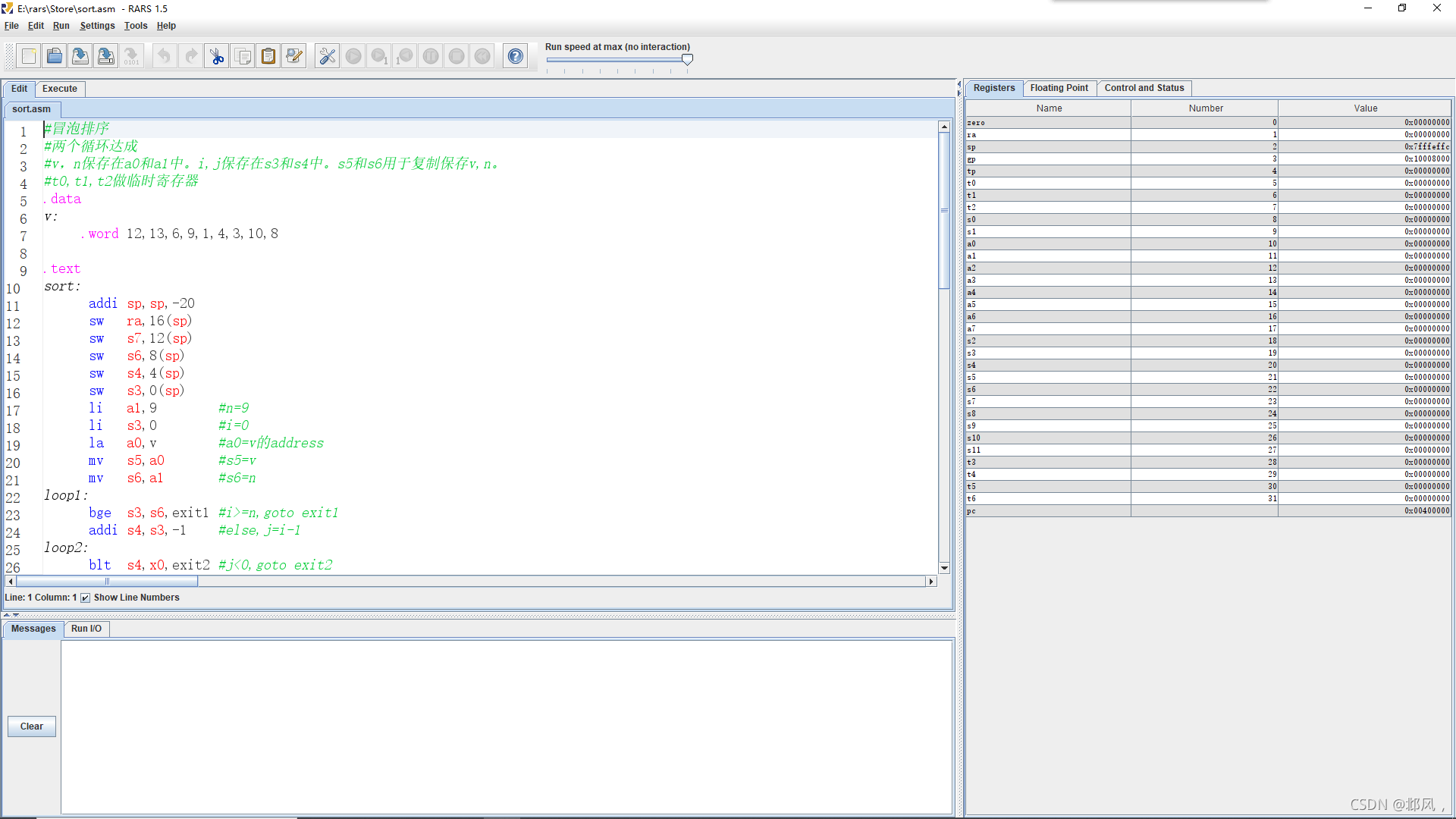Open Control and Status tab

(1144, 88)
